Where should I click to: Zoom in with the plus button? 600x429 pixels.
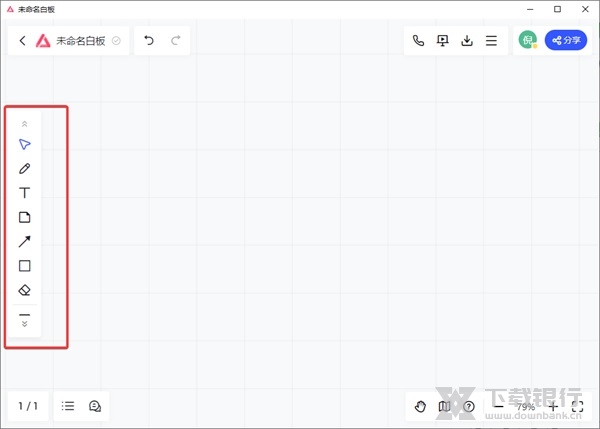553,406
